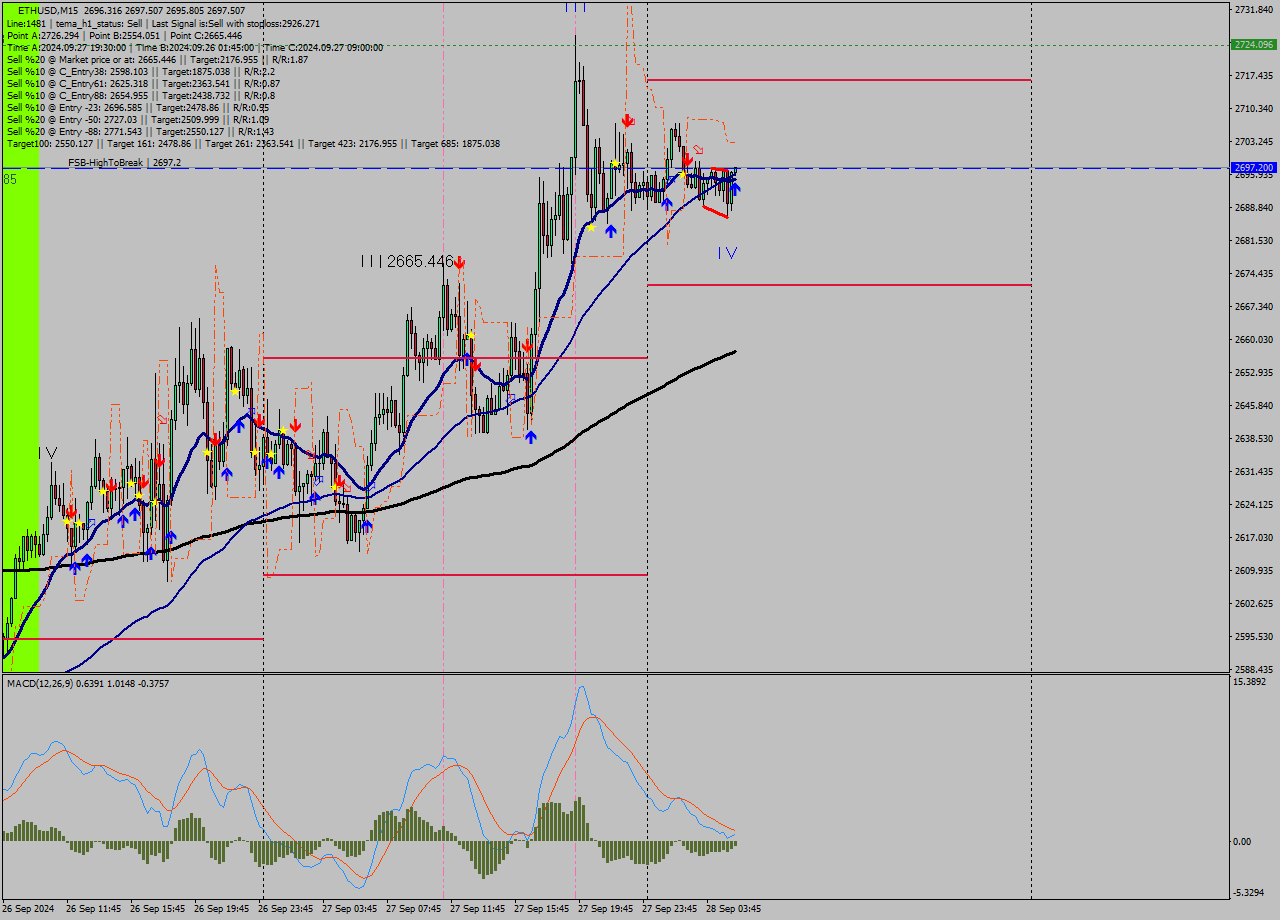
Task: Click the 'Point A:2726.294' text line
Action: 124,35
